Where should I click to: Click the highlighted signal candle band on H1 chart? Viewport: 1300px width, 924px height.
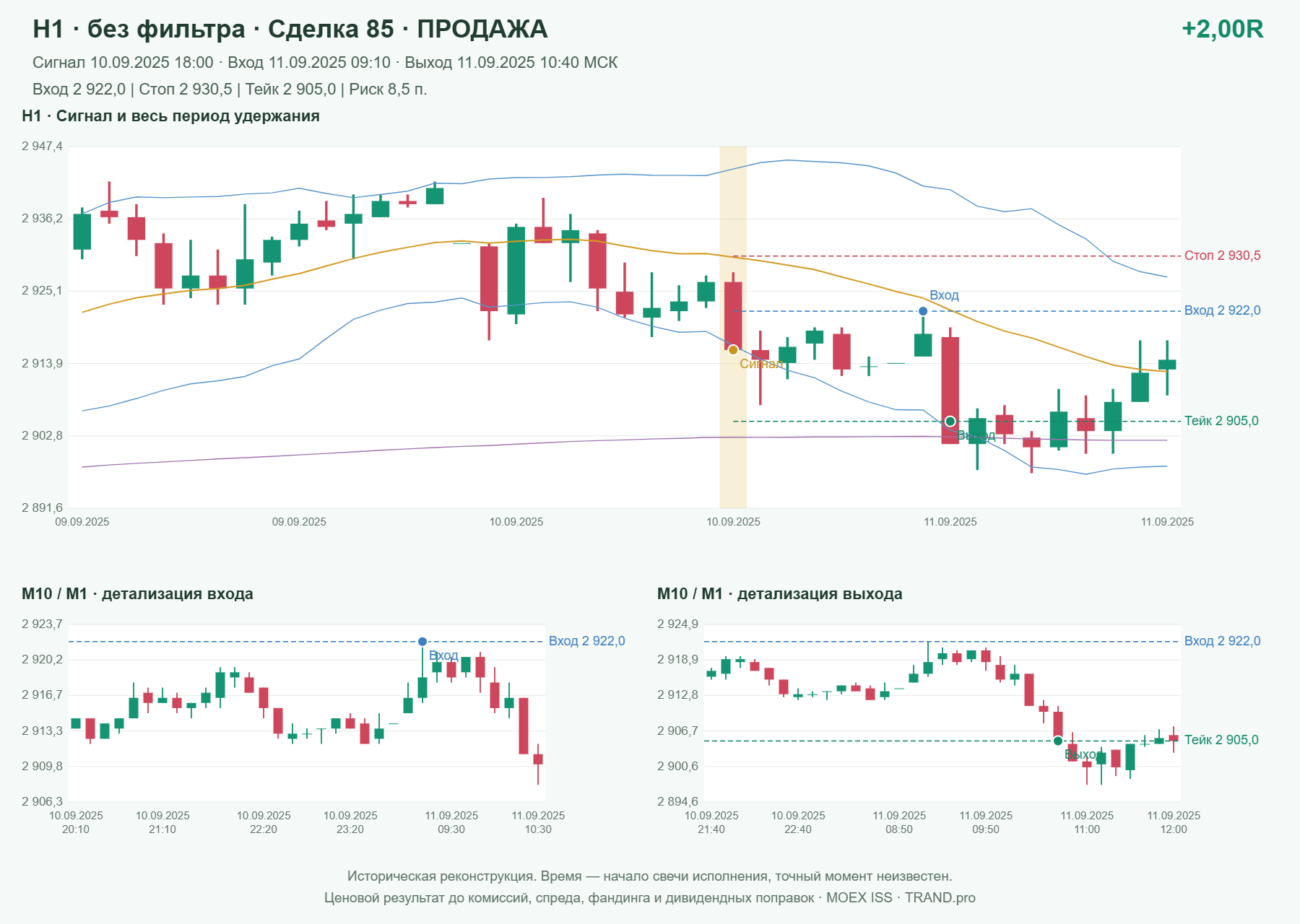(733, 327)
